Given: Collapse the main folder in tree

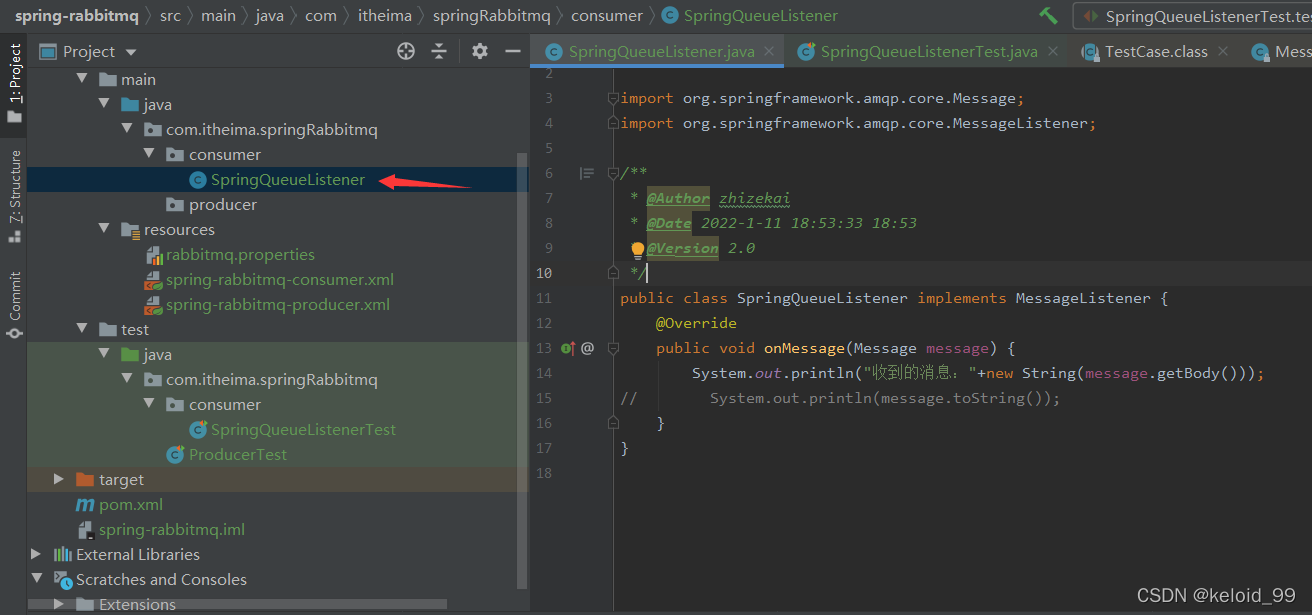Looking at the screenshot, I should 82,80.
